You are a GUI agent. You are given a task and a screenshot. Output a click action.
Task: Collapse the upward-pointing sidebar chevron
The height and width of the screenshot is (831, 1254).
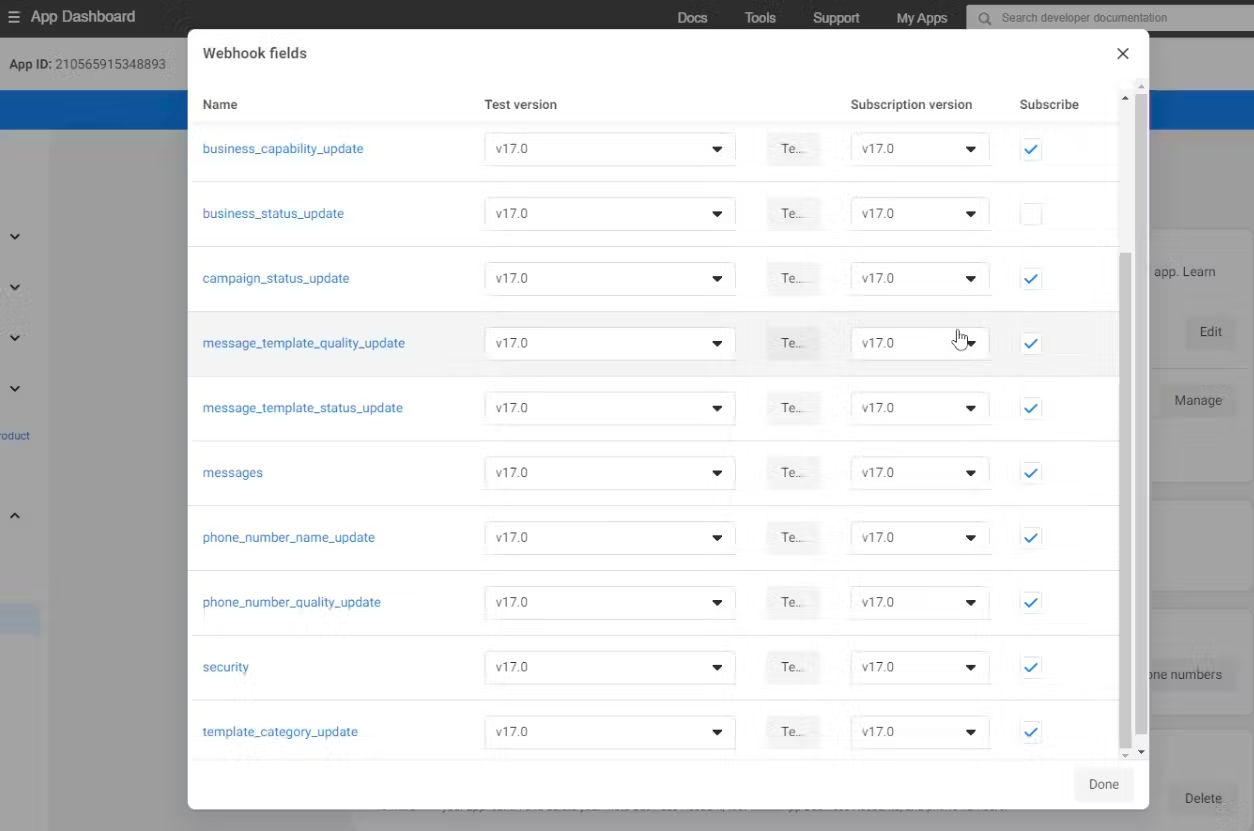[x=15, y=516]
